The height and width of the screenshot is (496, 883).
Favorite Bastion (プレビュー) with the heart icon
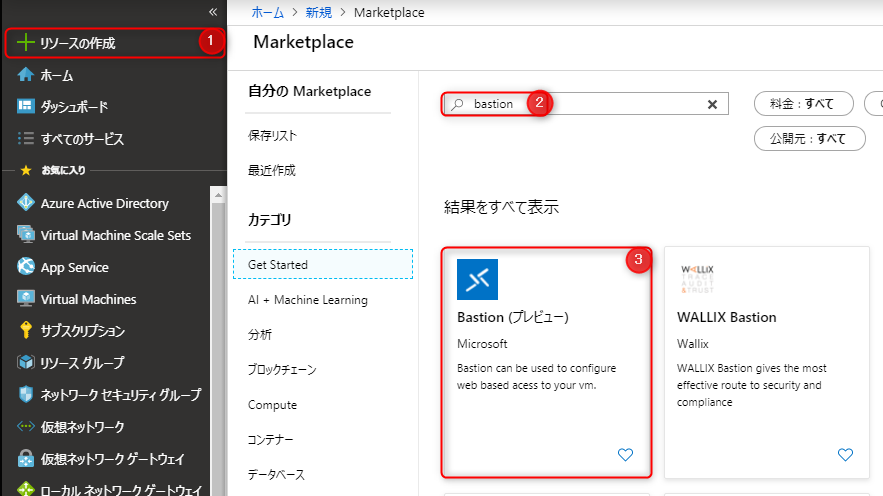(625, 454)
